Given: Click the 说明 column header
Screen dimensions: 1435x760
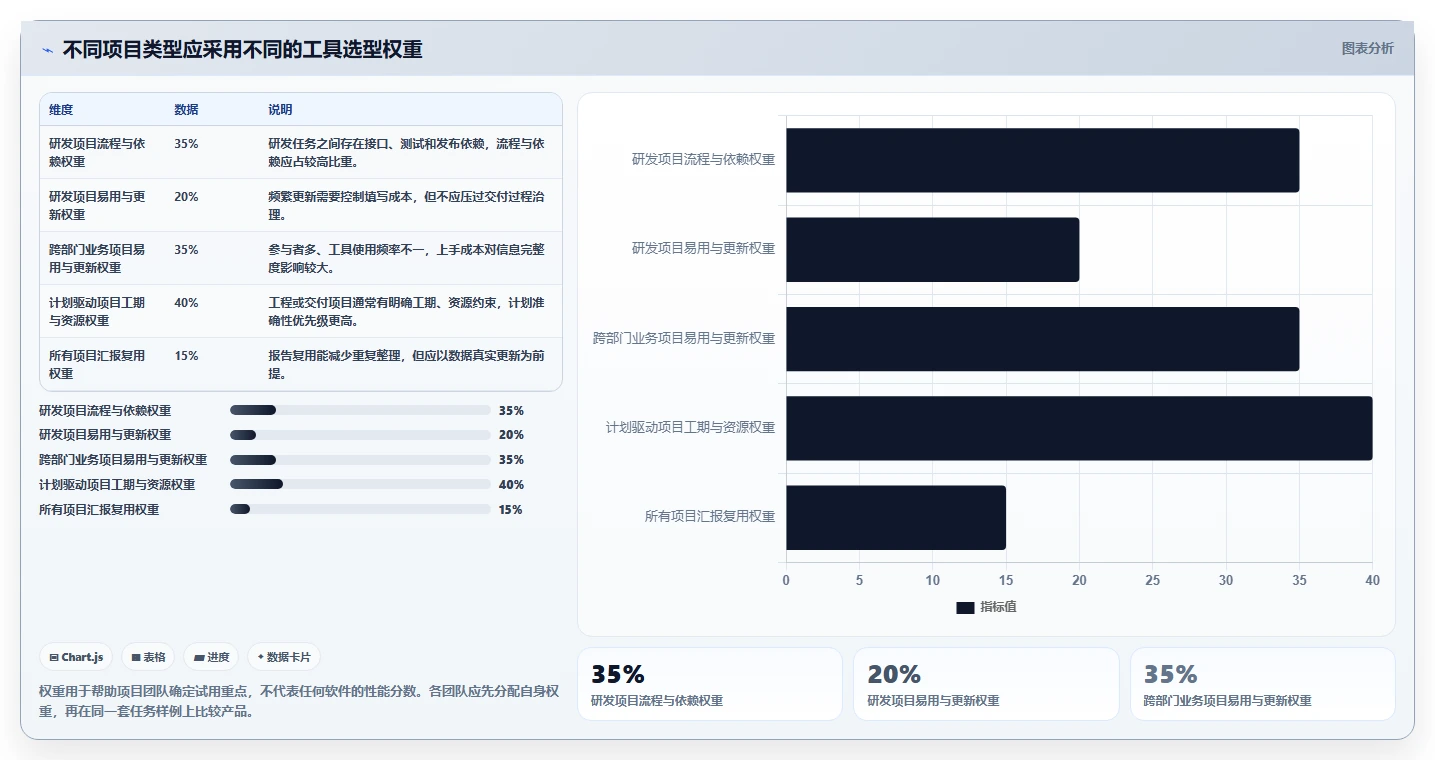Looking at the screenshot, I should [280, 110].
